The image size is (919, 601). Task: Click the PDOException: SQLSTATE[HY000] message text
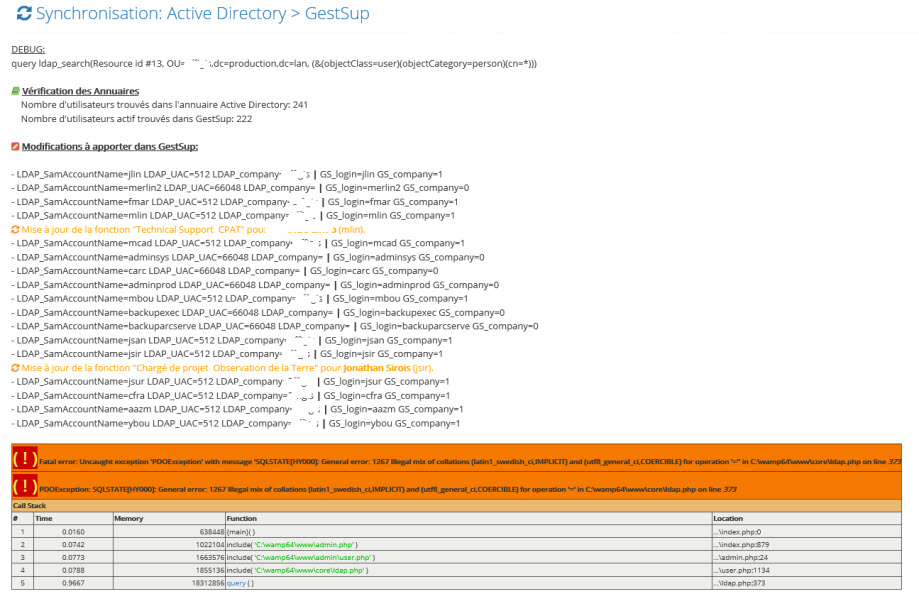pyautogui.click(x=388, y=489)
